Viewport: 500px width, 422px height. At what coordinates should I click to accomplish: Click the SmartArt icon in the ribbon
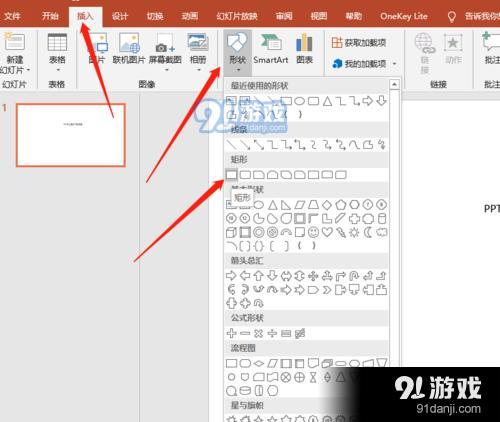271,49
